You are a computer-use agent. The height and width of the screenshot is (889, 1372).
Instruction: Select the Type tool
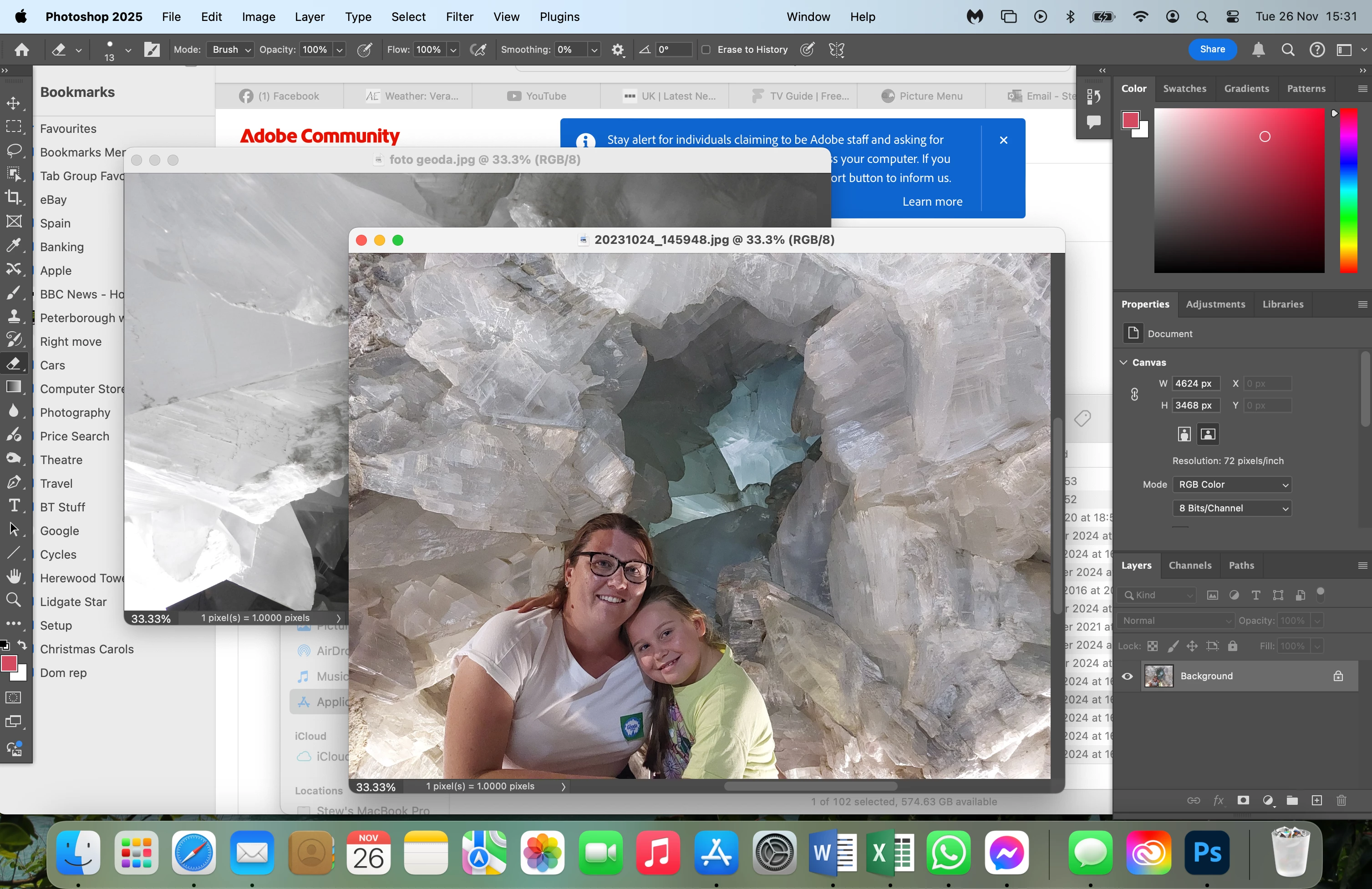(13, 506)
